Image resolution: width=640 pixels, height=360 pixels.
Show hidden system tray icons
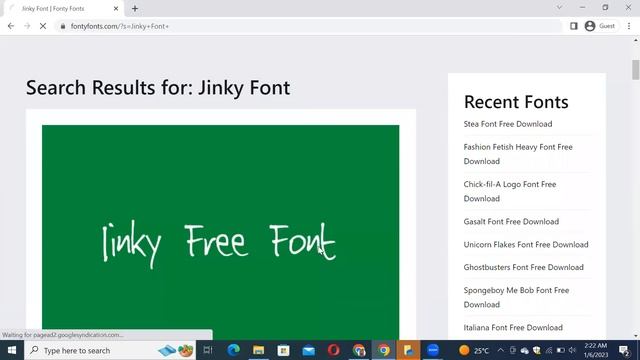tap(501, 350)
